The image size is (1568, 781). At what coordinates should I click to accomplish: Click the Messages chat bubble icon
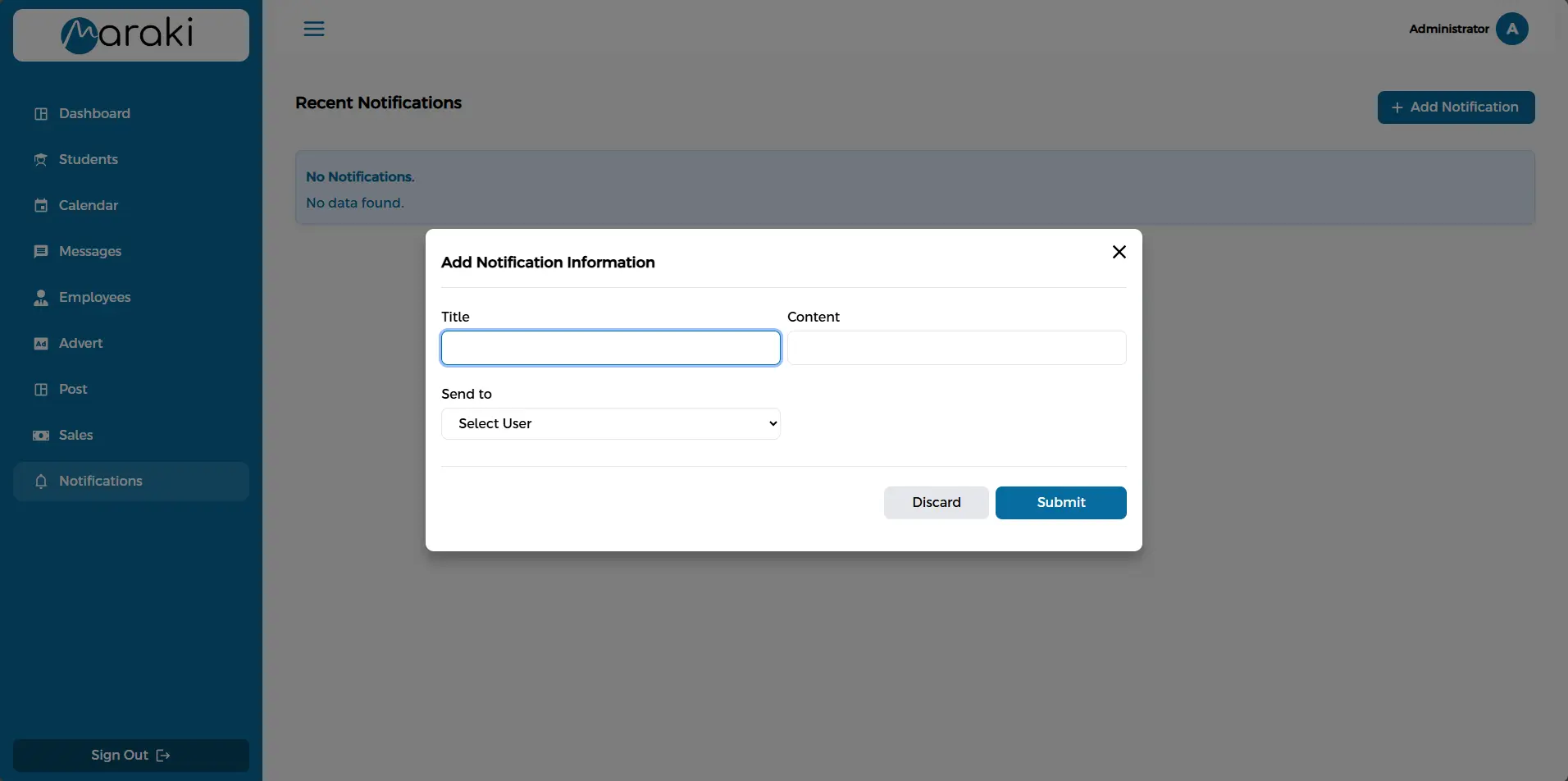[41, 252]
